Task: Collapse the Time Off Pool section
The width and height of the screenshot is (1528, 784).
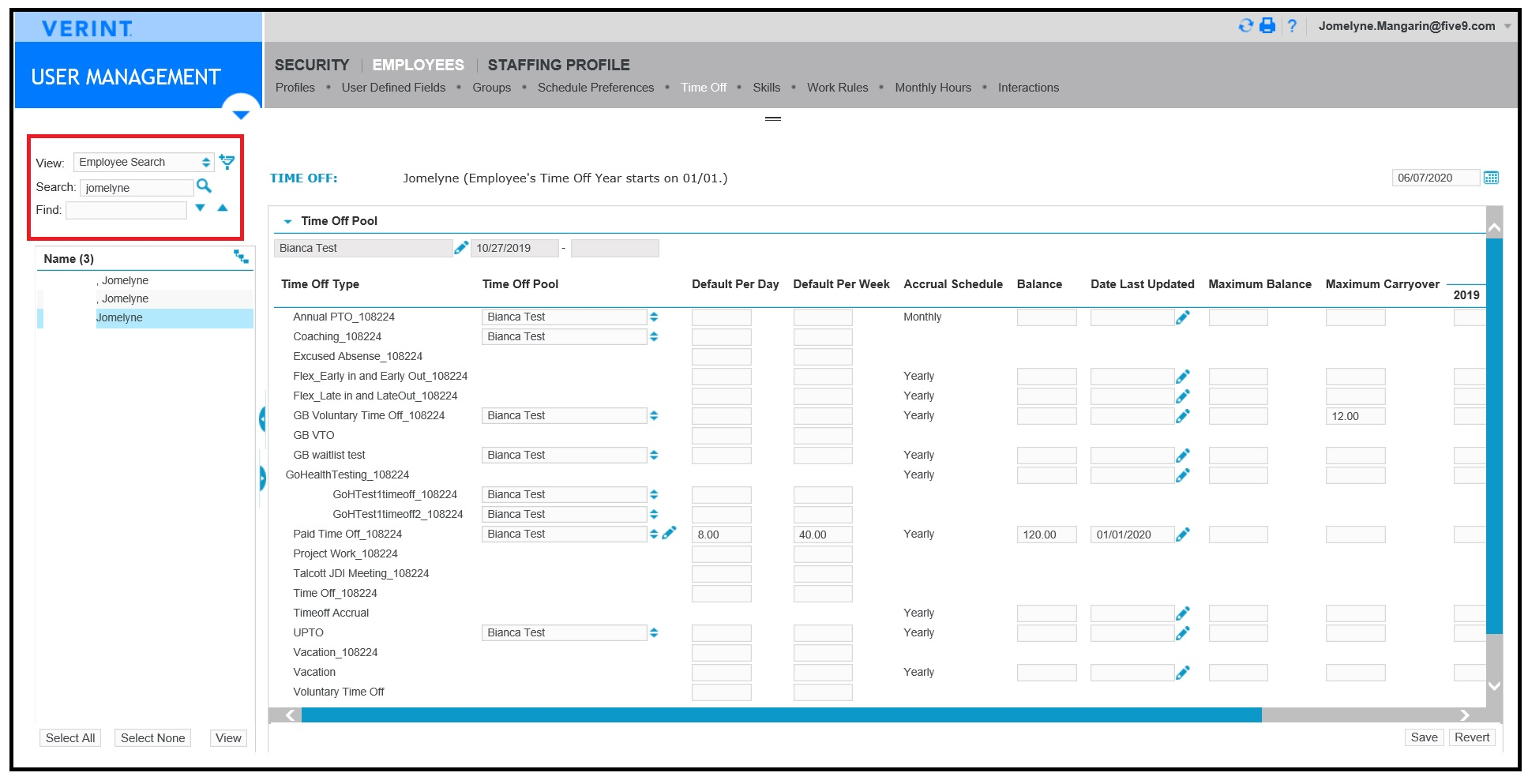Action: point(287,222)
